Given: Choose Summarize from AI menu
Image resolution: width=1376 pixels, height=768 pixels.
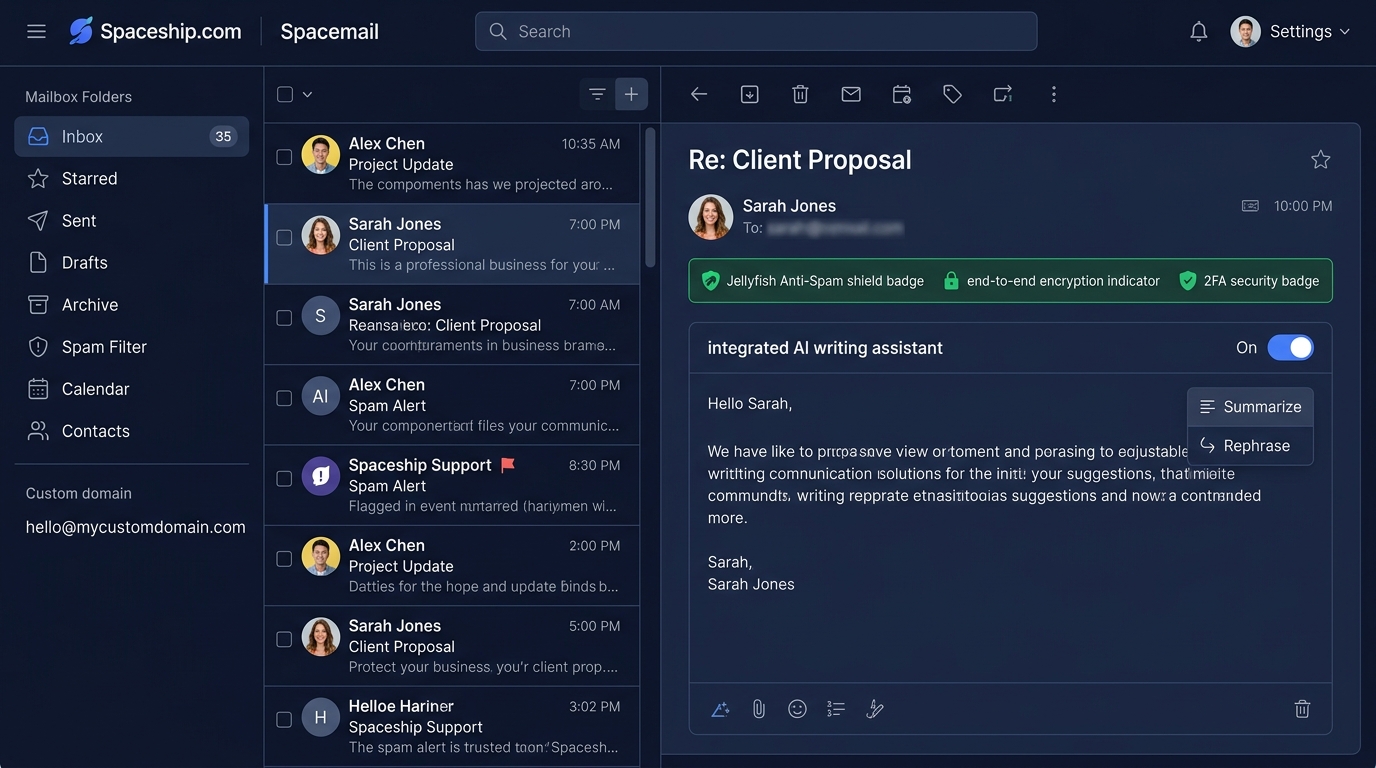Looking at the screenshot, I should (1250, 407).
